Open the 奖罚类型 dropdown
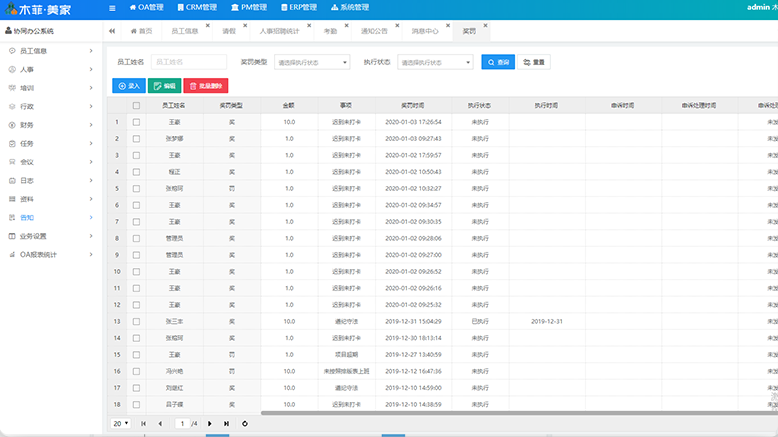This screenshot has height=437, width=778. click(x=311, y=62)
